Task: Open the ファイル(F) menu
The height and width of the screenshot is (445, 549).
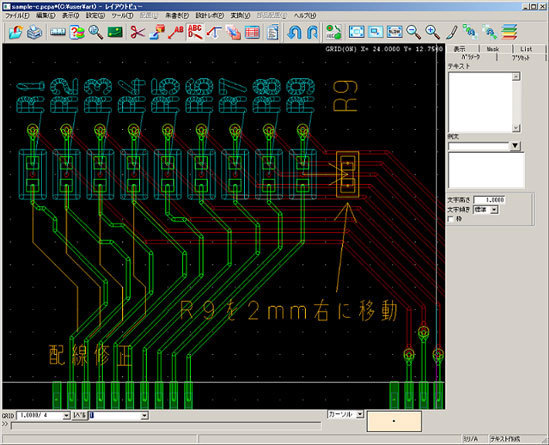Action: pyautogui.click(x=17, y=16)
